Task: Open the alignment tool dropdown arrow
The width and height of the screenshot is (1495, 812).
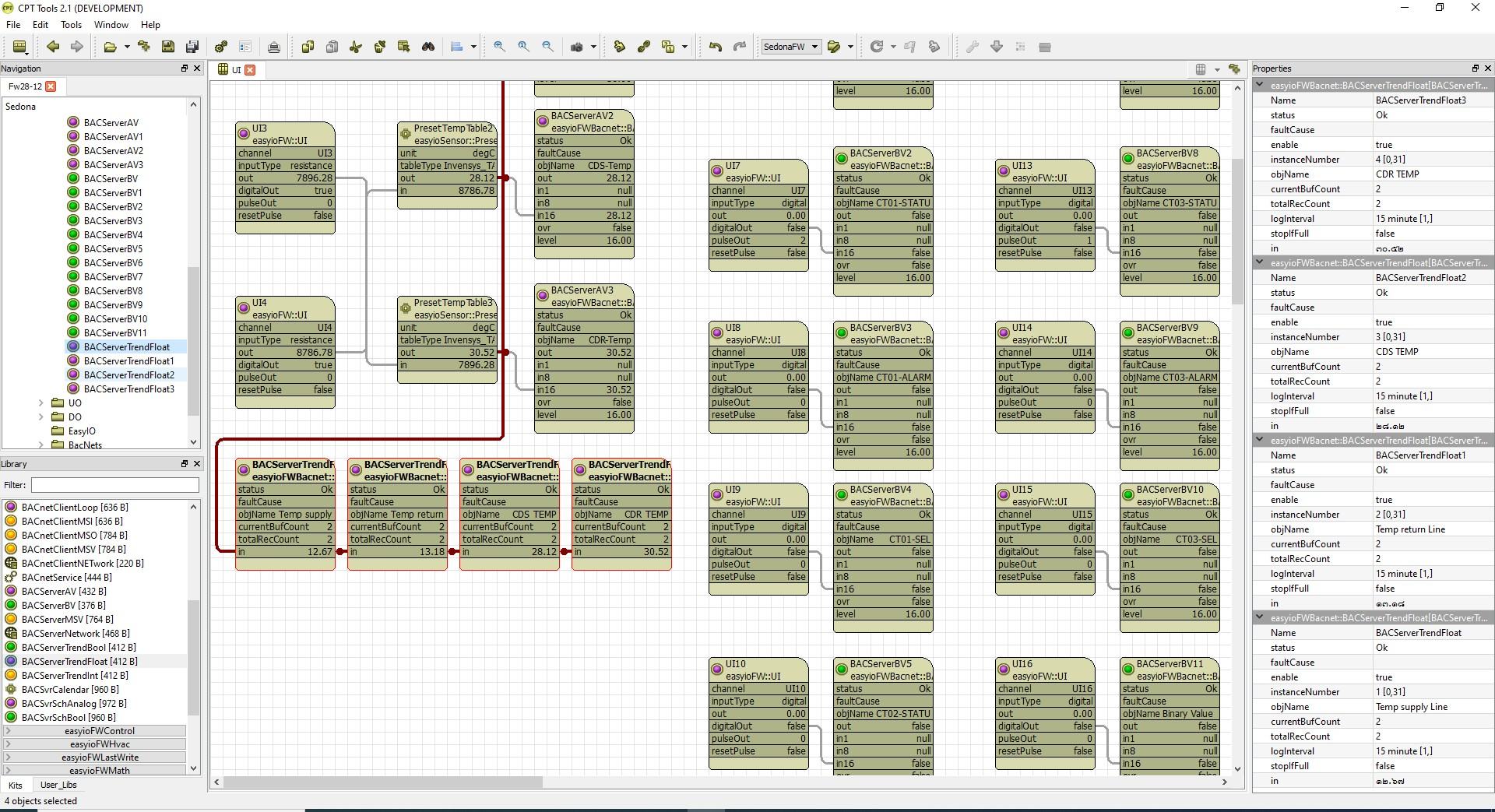Action: click(473, 47)
